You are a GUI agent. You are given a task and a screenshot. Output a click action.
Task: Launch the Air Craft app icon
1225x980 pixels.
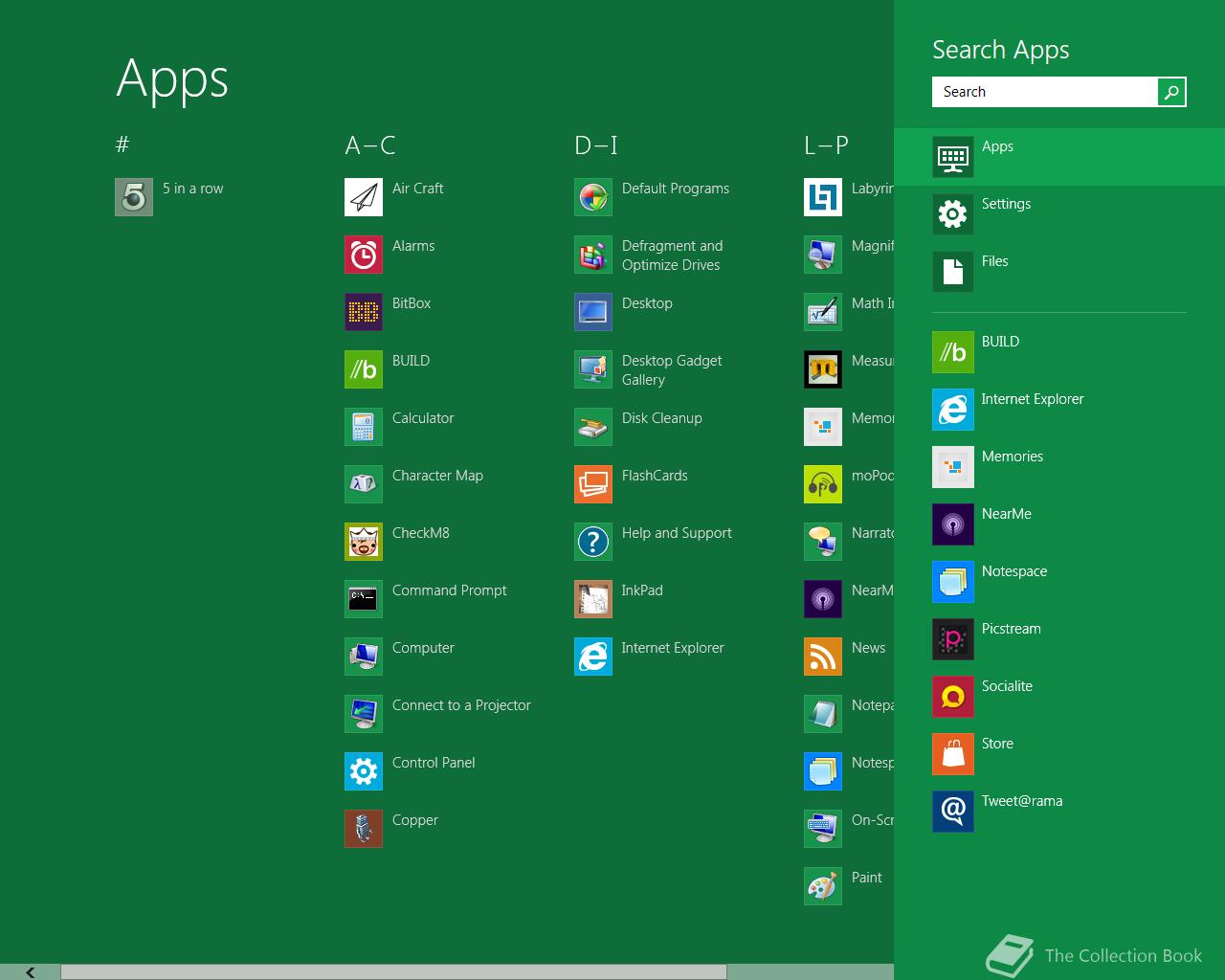pos(364,197)
